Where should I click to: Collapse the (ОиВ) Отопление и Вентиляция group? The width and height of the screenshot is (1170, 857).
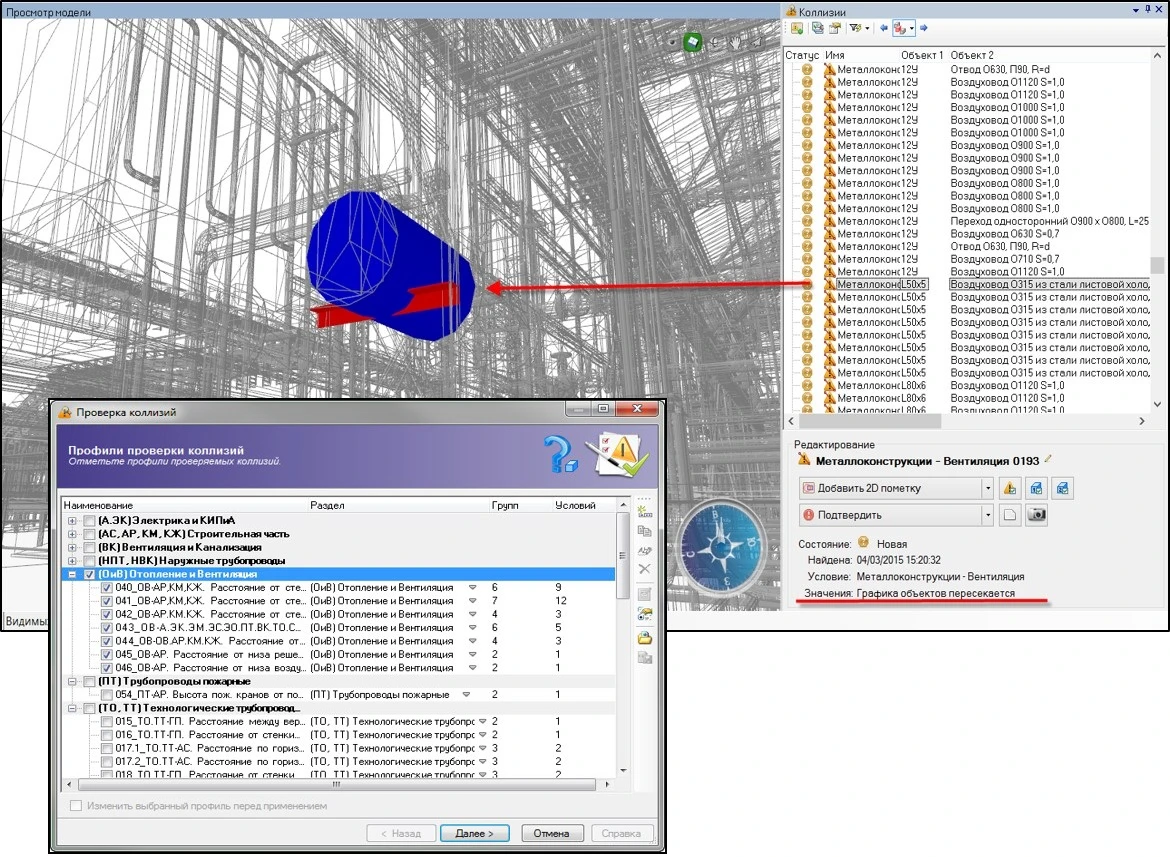coord(72,575)
